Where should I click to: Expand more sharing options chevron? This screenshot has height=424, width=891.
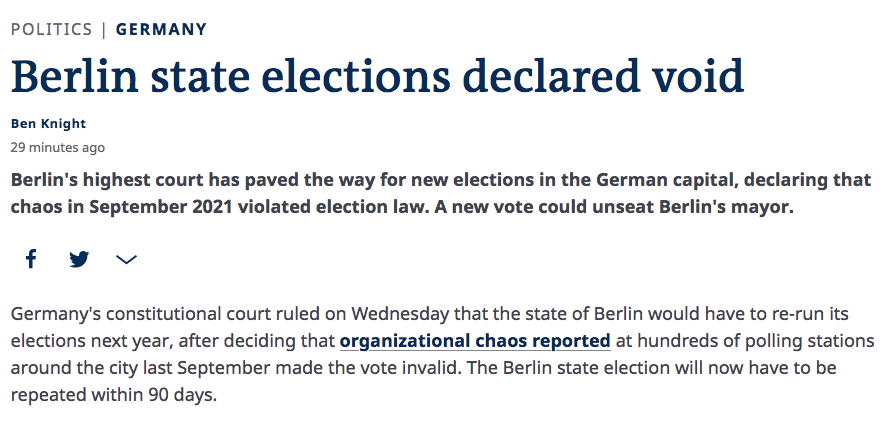[126, 260]
